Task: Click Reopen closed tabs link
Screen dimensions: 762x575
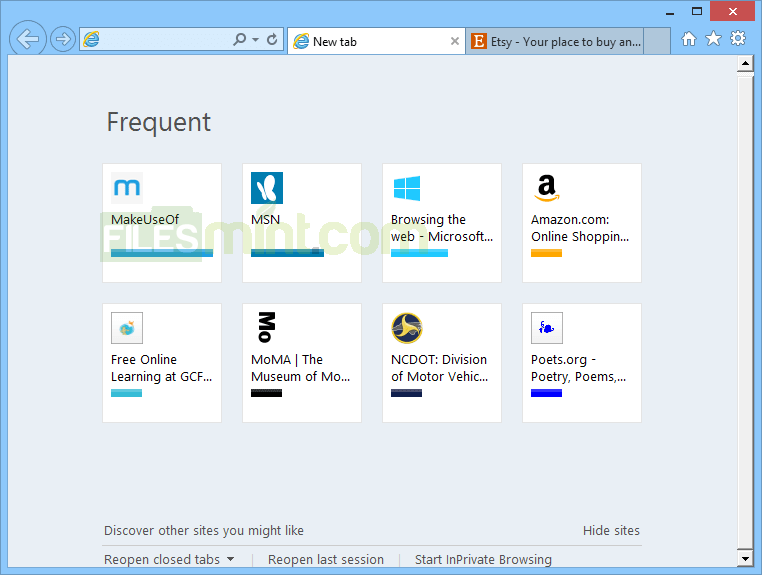Action: [x=162, y=560]
